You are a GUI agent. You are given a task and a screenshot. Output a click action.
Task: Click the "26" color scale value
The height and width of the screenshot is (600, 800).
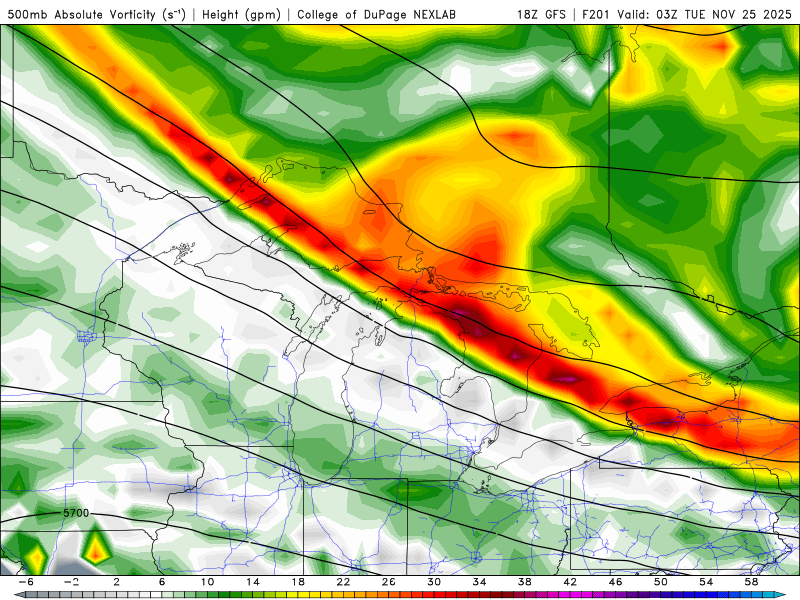tap(389, 582)
